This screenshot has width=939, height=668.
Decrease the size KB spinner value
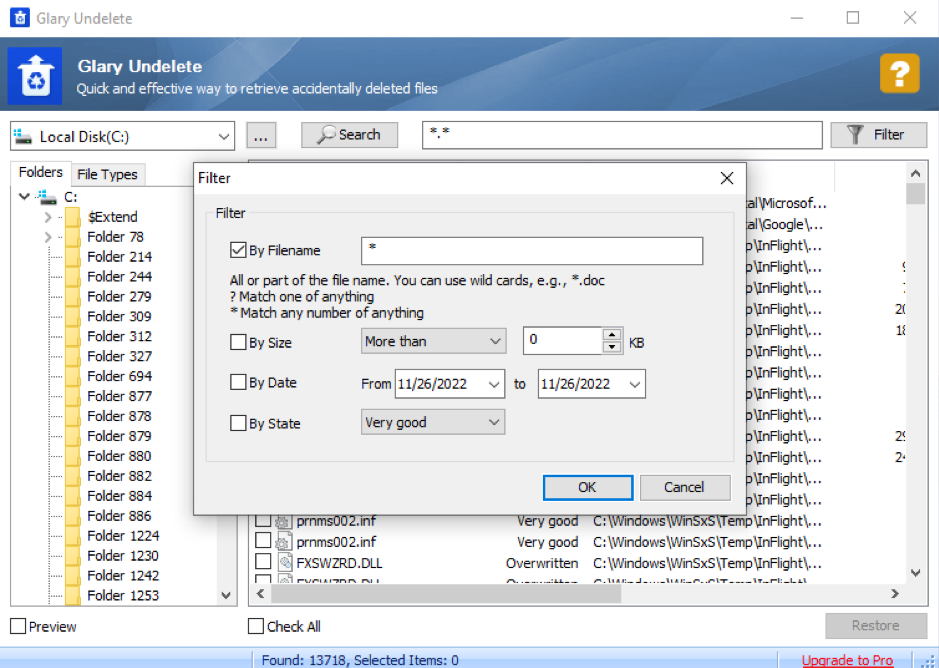(x=611, y=347)
